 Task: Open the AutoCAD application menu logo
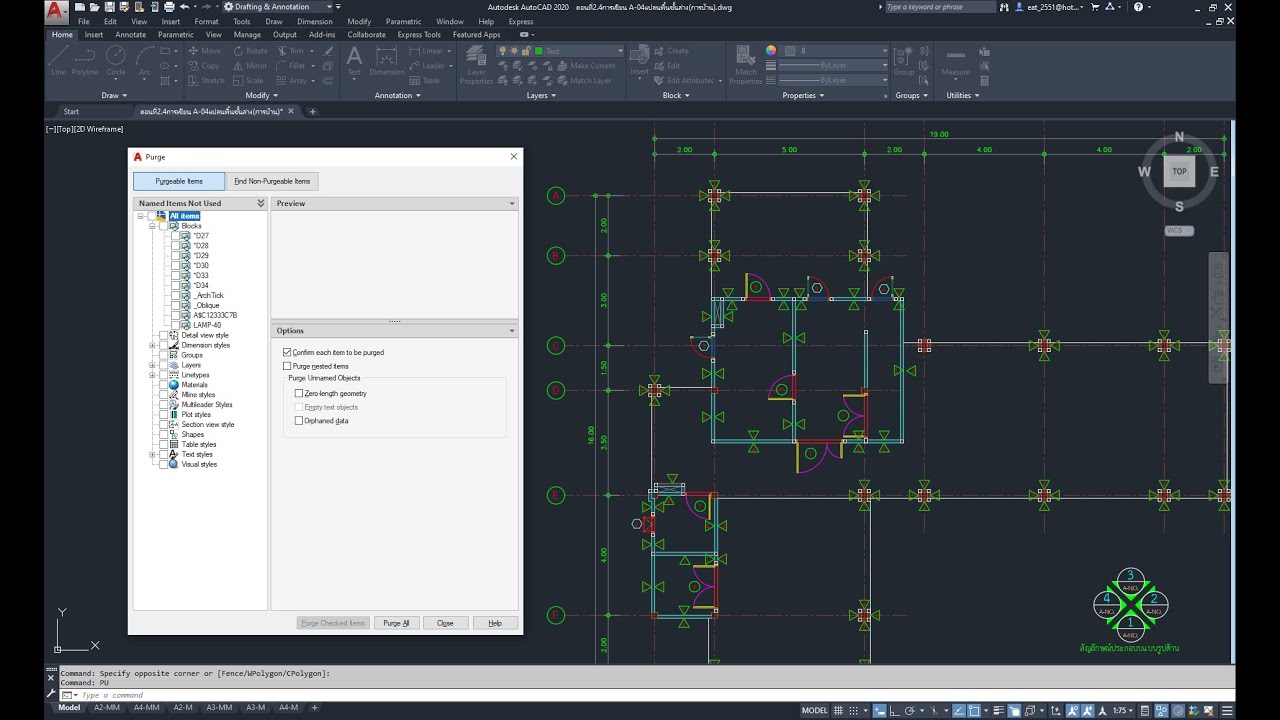(x=57, y=12)
